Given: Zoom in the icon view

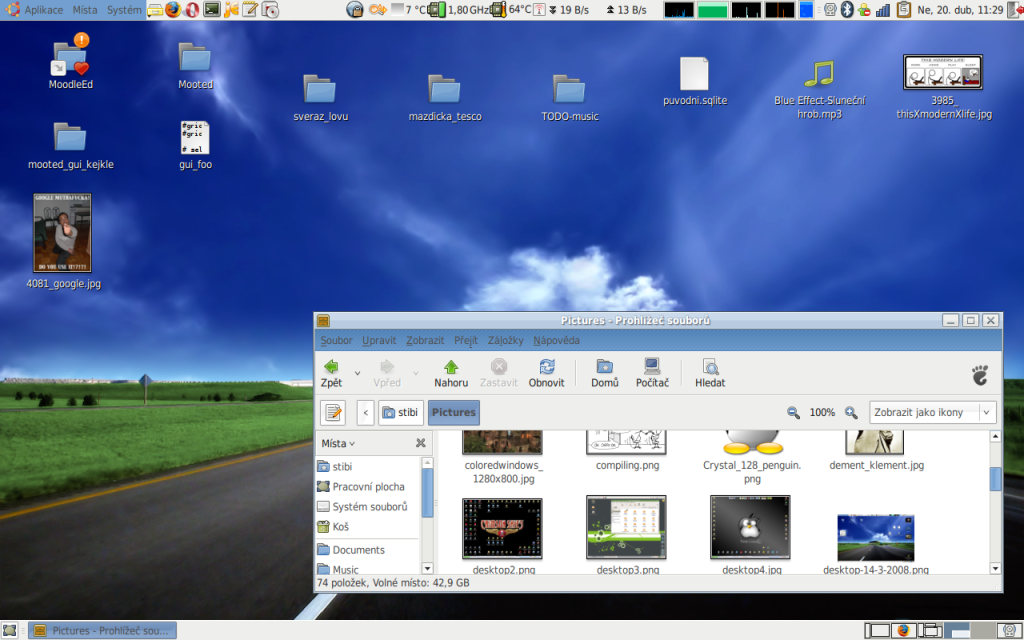Looking at the screenshot, I should point(851,412).
